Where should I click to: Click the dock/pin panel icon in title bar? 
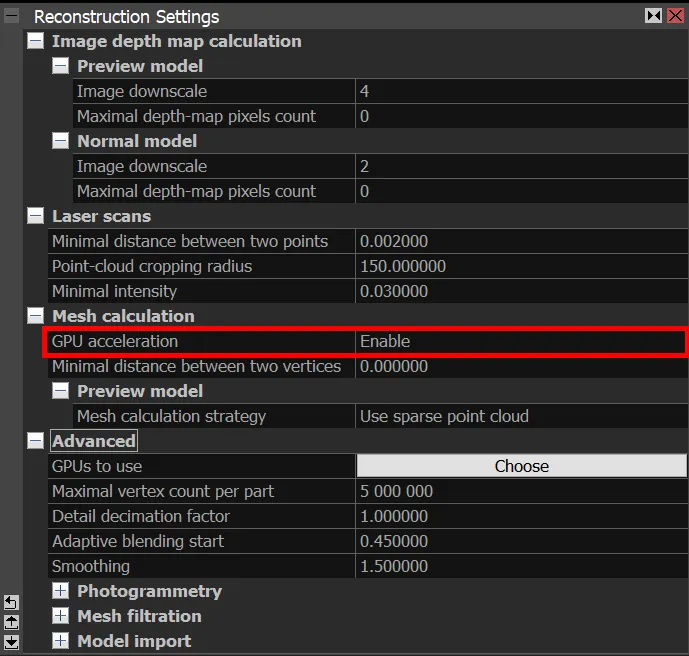pos(653,16)
